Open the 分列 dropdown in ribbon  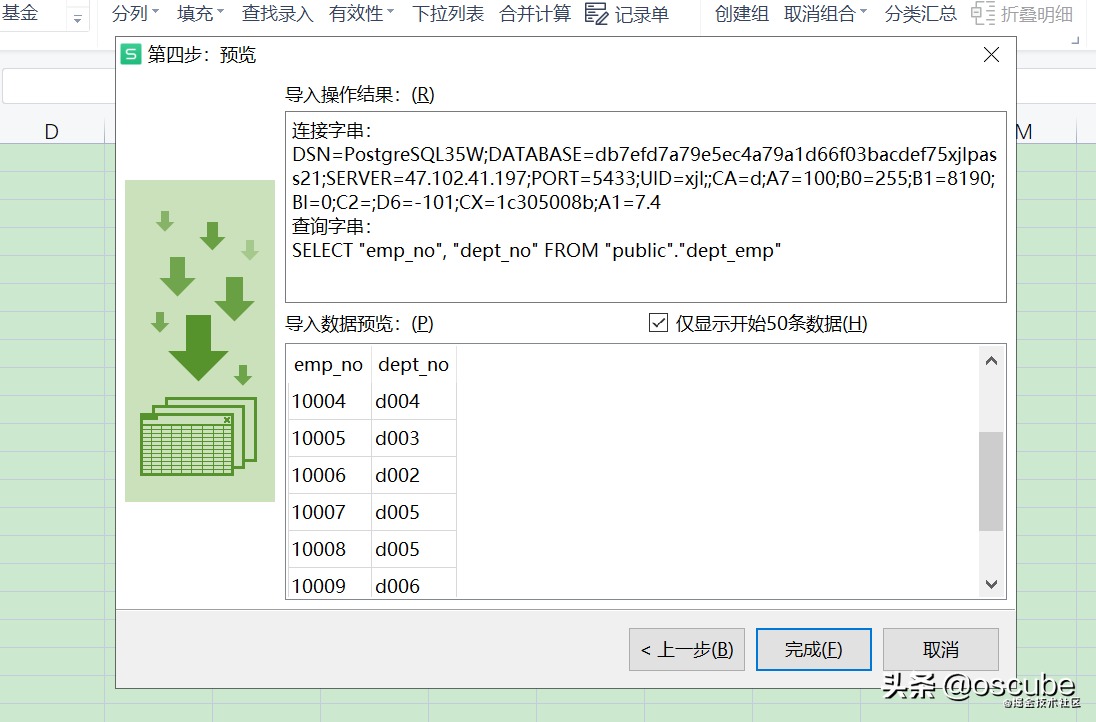pyautogui.click(x=136, y=13)
